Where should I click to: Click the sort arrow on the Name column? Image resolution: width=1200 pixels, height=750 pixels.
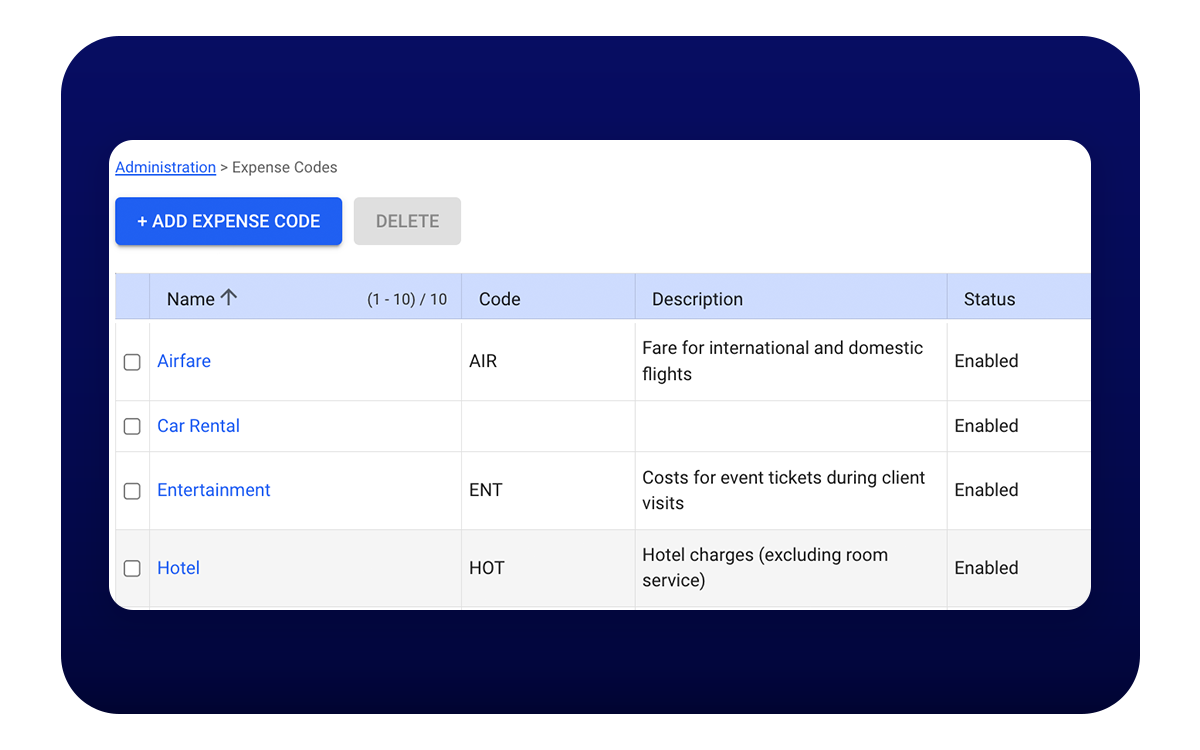click(228, 297)
